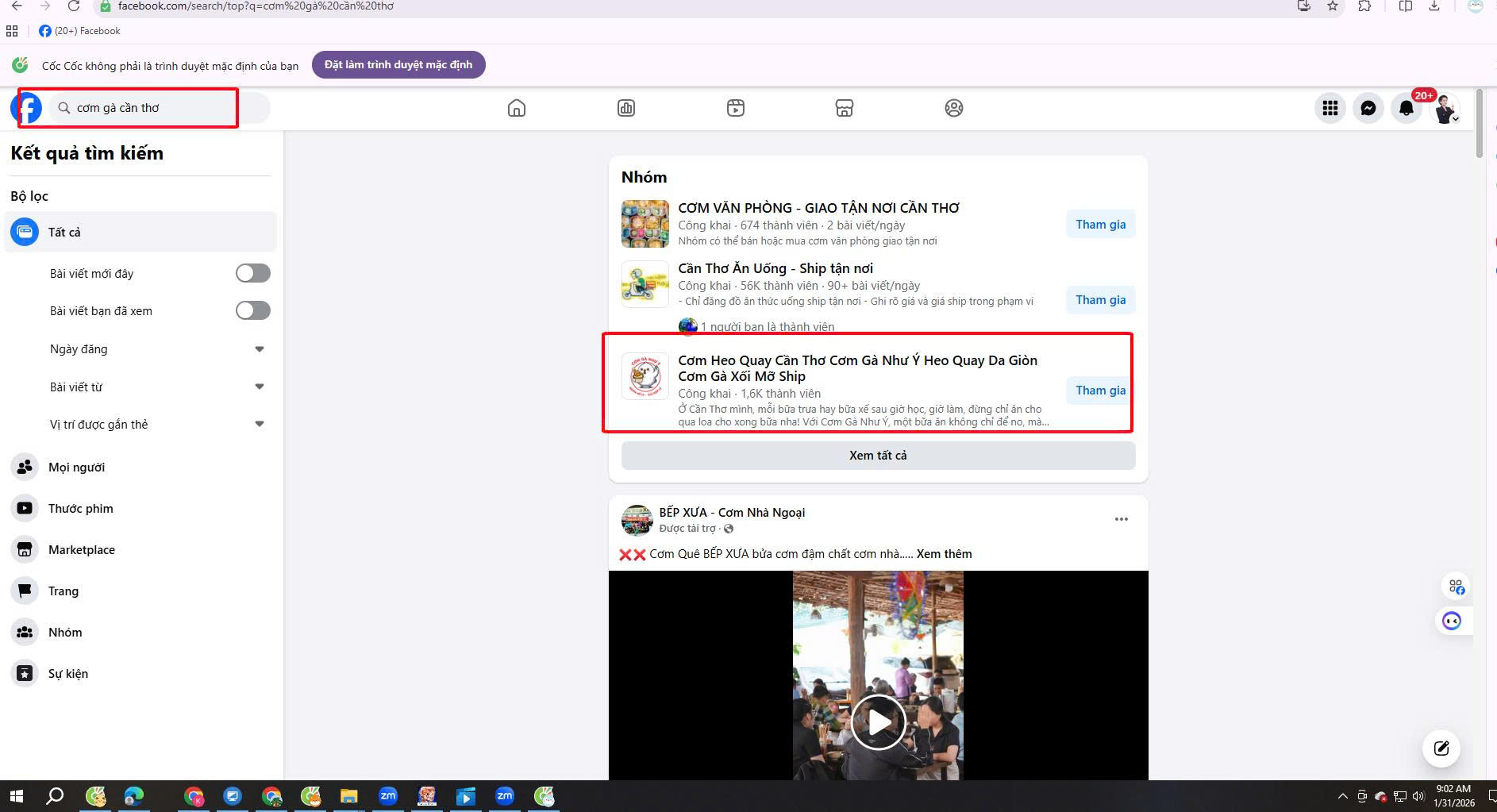The width and height of the screenshot is (1497, 812).
Task: Select the Sự kiện filter
Action: [x=140, y=673]
